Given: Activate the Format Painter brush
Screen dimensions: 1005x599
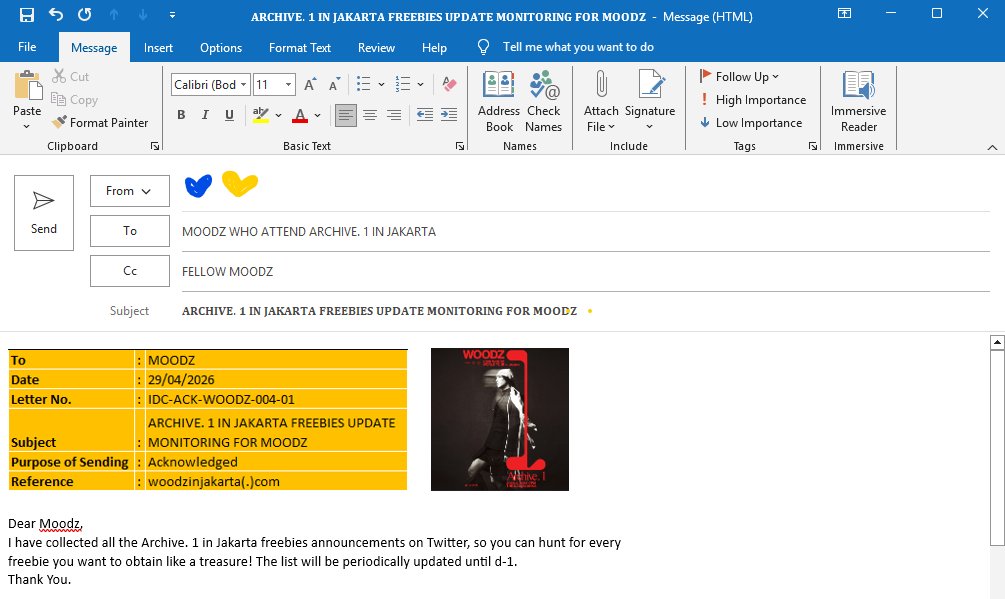Looking at the screenshot, I should [100, 122].
